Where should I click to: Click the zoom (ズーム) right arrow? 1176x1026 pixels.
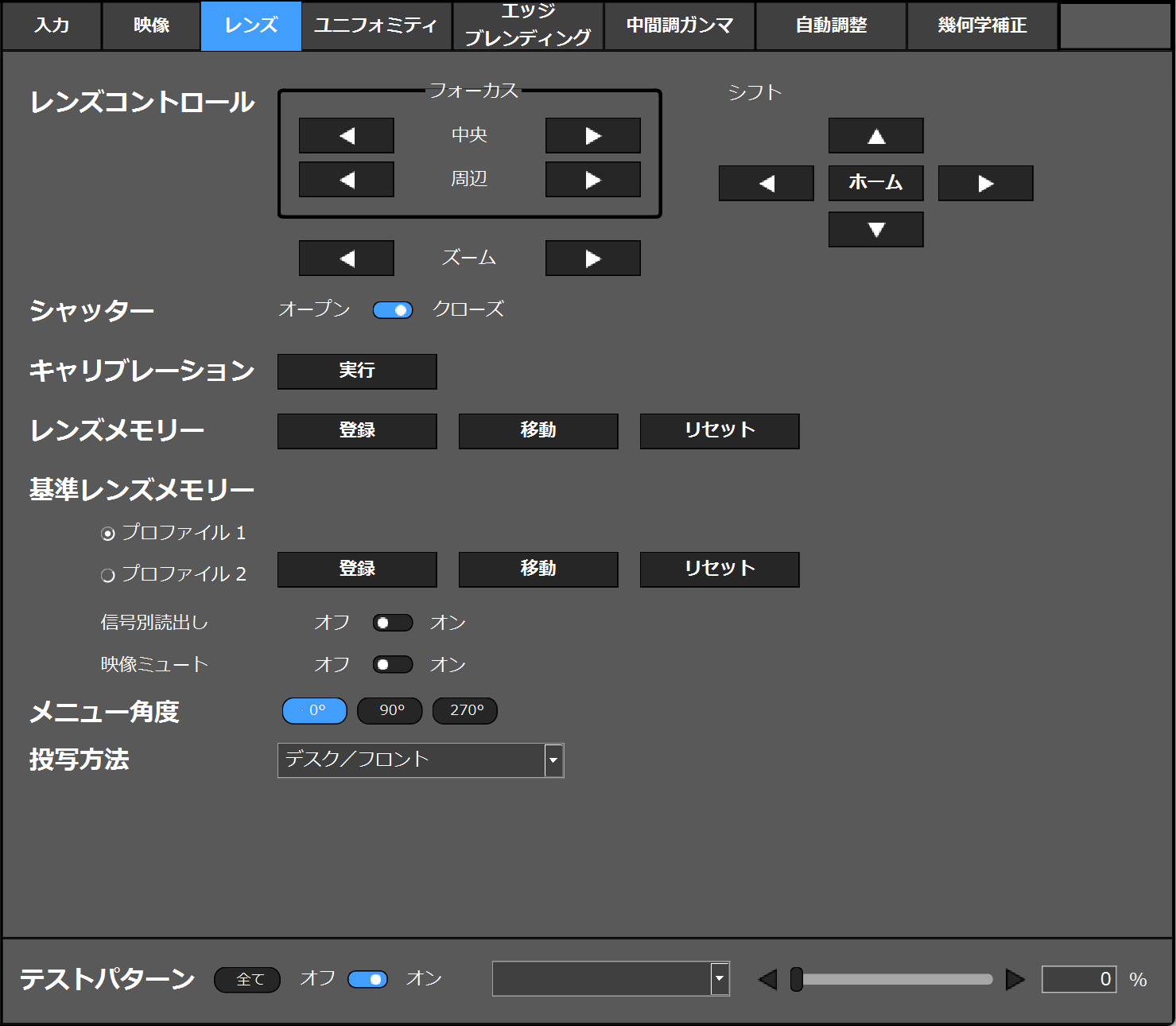coord(592,258)
